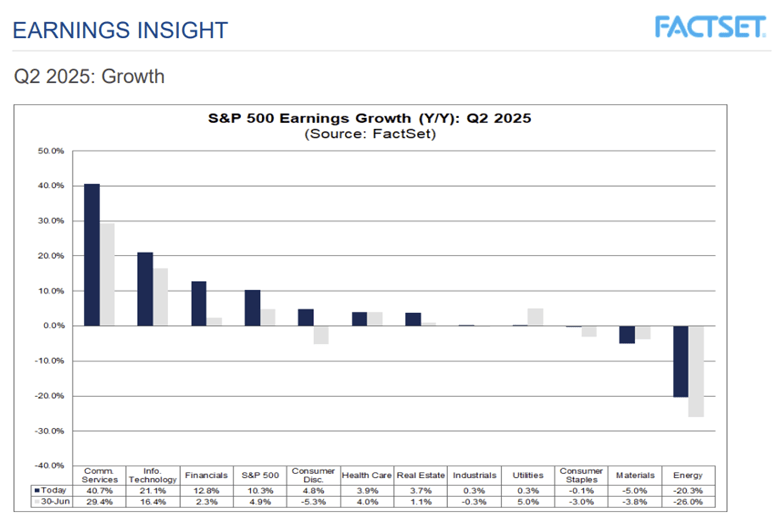Image resolution: width=780 pixels, height=523 pixels.
Task: Select the 40.7% cell for Comm. Services
Action: coord(99,491)
